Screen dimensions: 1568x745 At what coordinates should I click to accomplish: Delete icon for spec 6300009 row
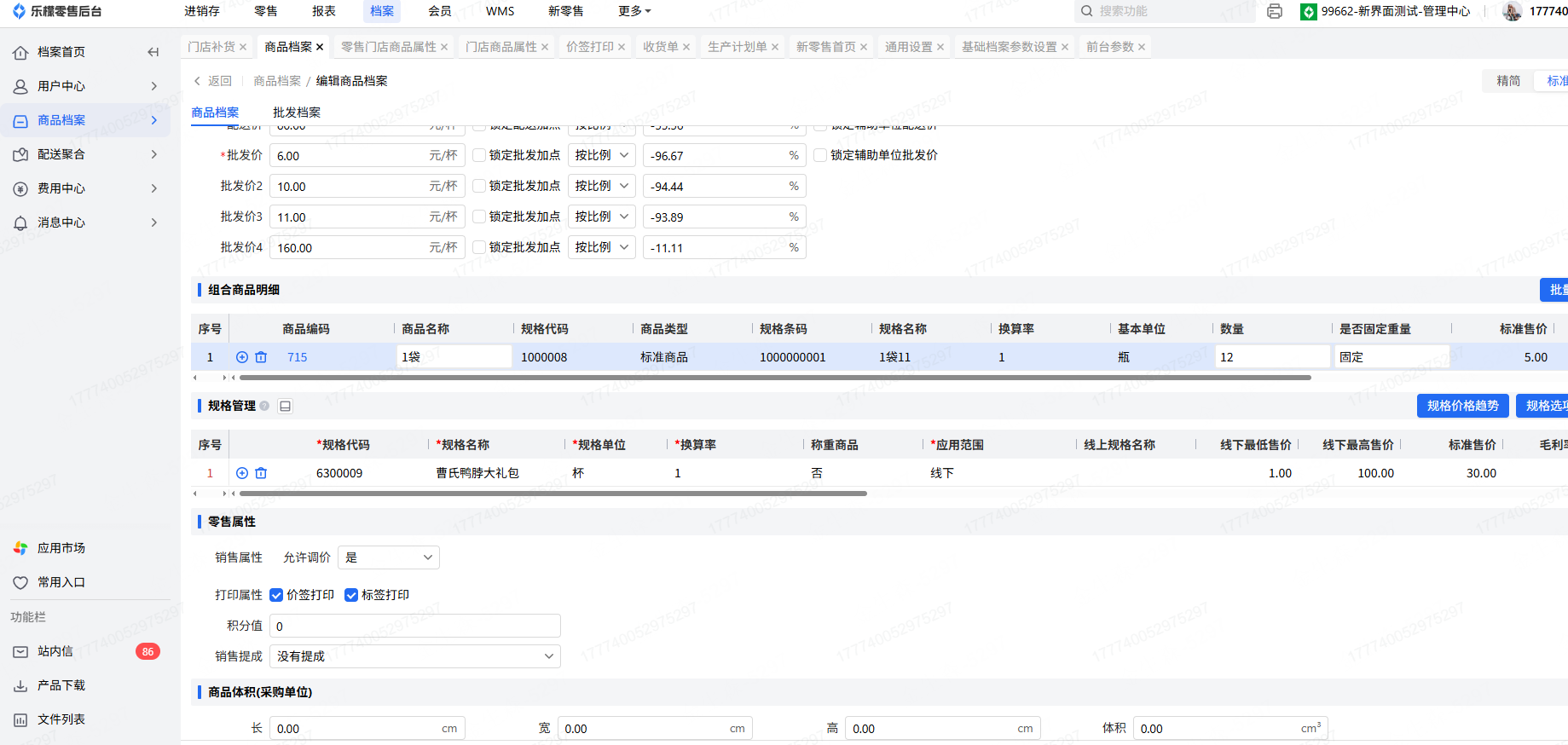pyautogui.click(x=261, y=473)
